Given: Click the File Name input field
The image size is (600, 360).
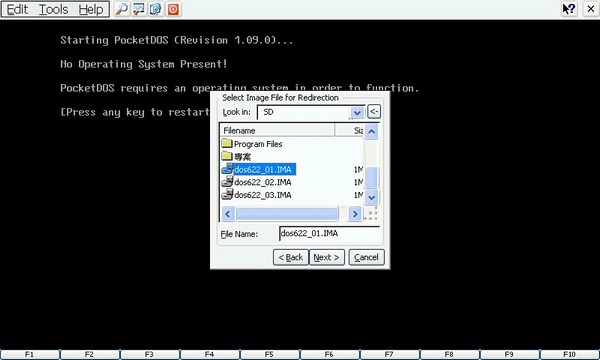Looking at the screenshot, I should pos(329,234).
